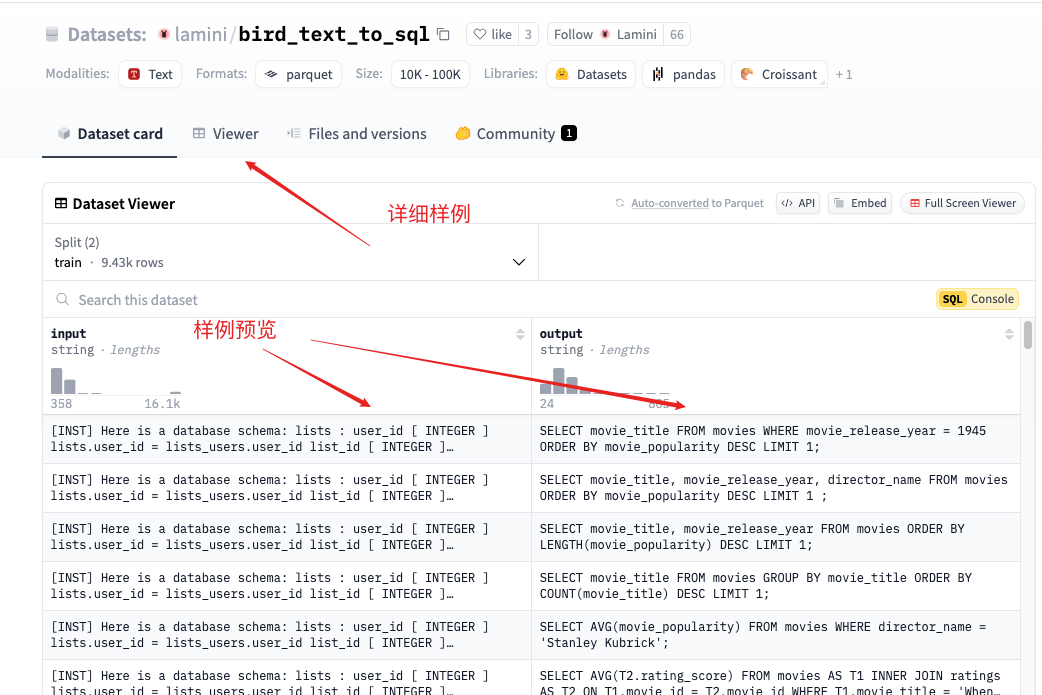Show the +1 additional libraries

pyautogui.click(x=844, y=74)
